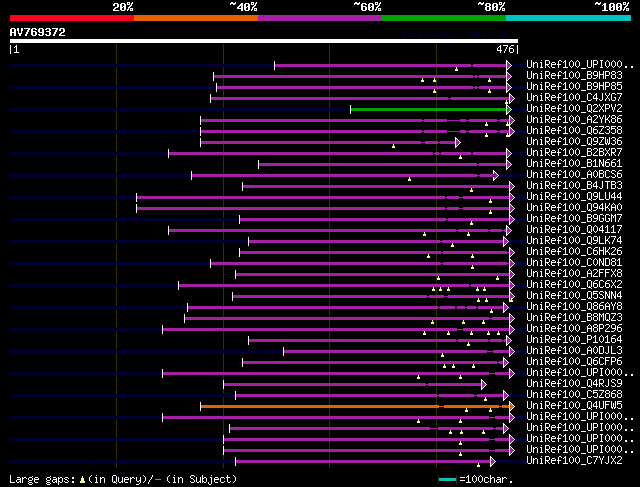640x487 pixels.
Task: Click the arrowhead ending the Q4RJS9 alignment
Action: point(484,385)
